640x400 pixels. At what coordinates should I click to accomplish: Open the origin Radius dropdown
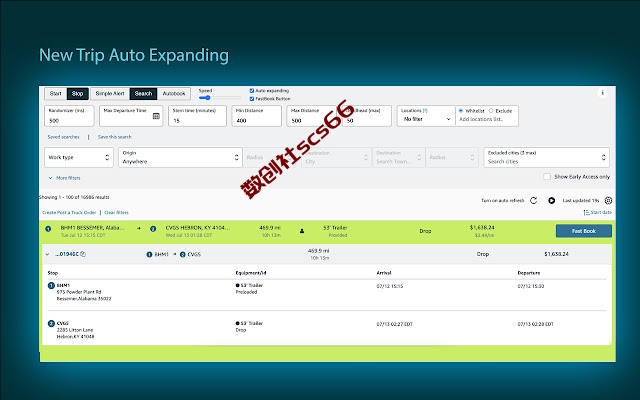(272, 157)
